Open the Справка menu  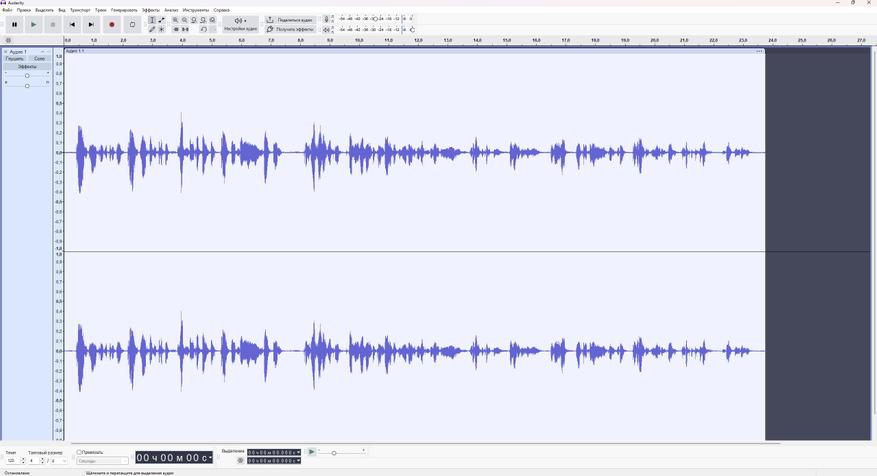(x=221, y=10)
